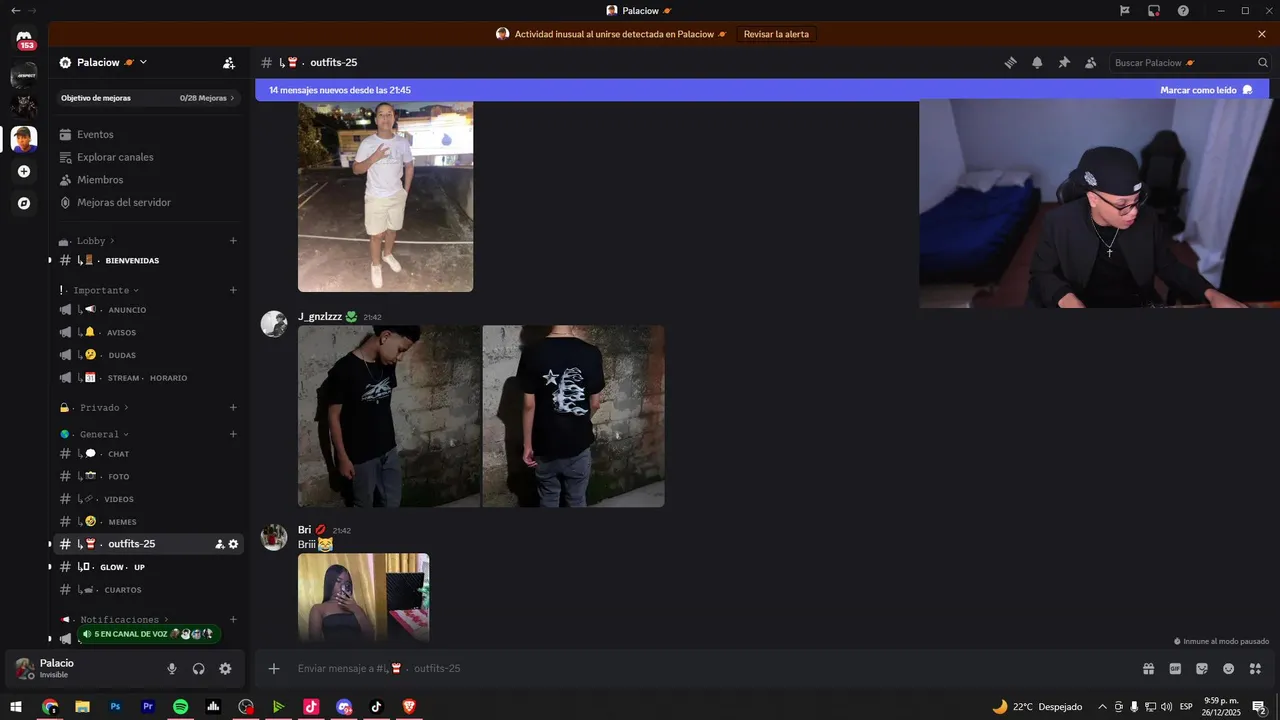
Task: Open Palaciow server dropdown menu
Action: tap(143, 62)
